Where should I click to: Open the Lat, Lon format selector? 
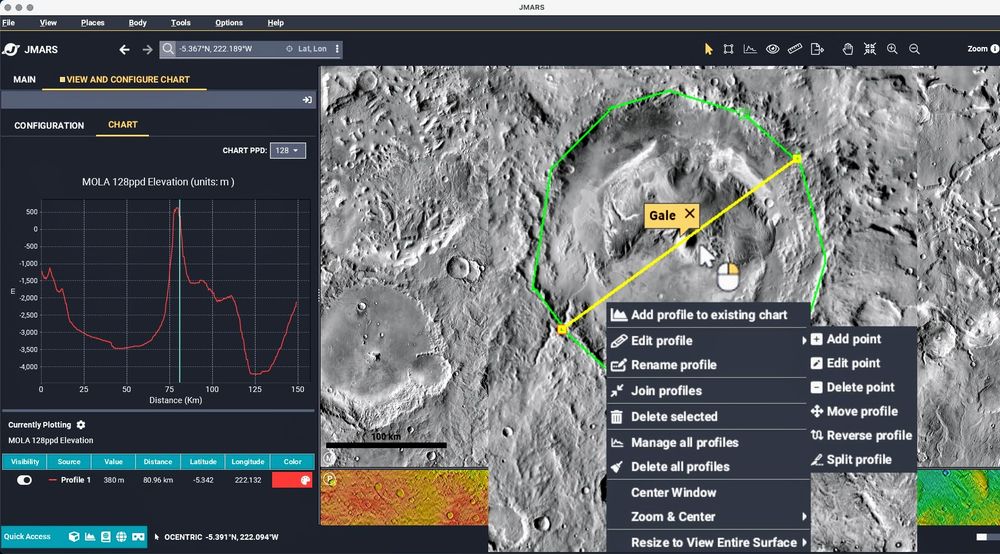click(x=307, y=48)
